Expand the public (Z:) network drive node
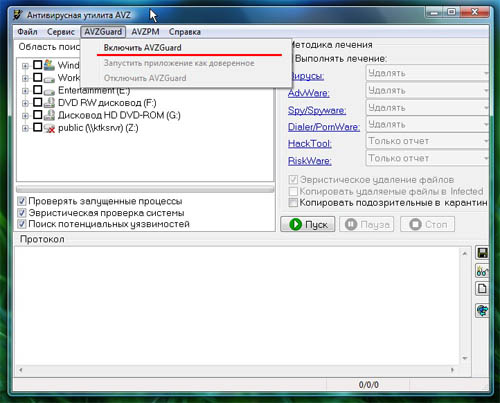The width and height of the screenshot is (500, 403). [25, 128]
